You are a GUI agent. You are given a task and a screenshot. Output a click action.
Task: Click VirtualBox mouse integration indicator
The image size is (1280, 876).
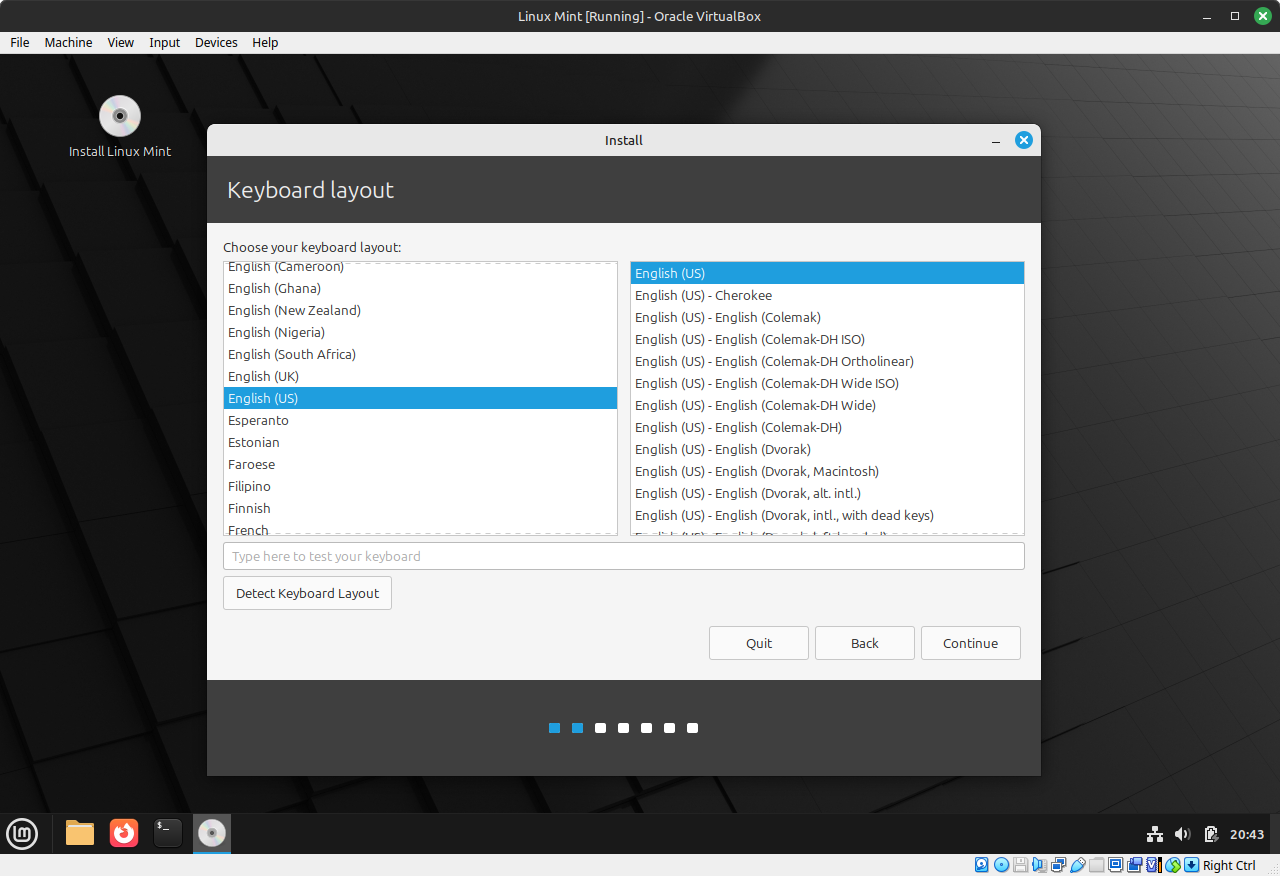(1173, 865)
